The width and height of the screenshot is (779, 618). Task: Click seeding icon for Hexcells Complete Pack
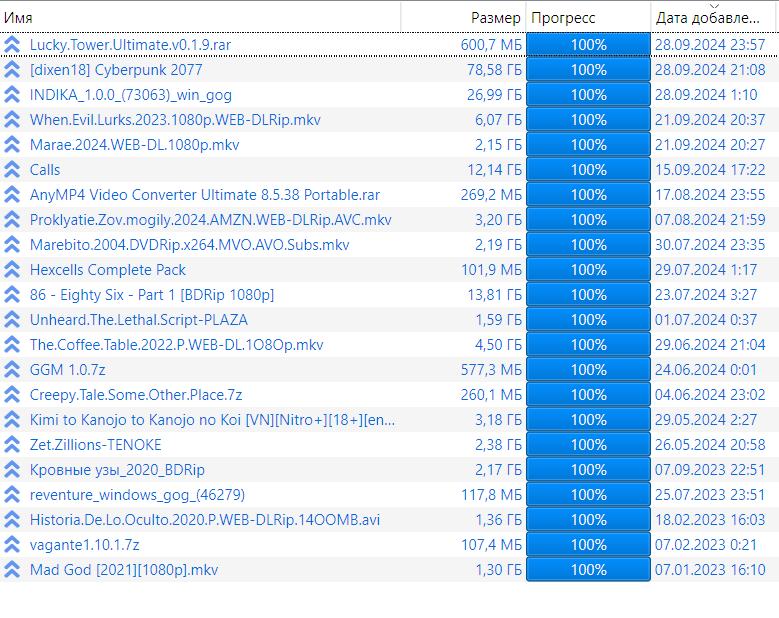[x=12, y=270]
